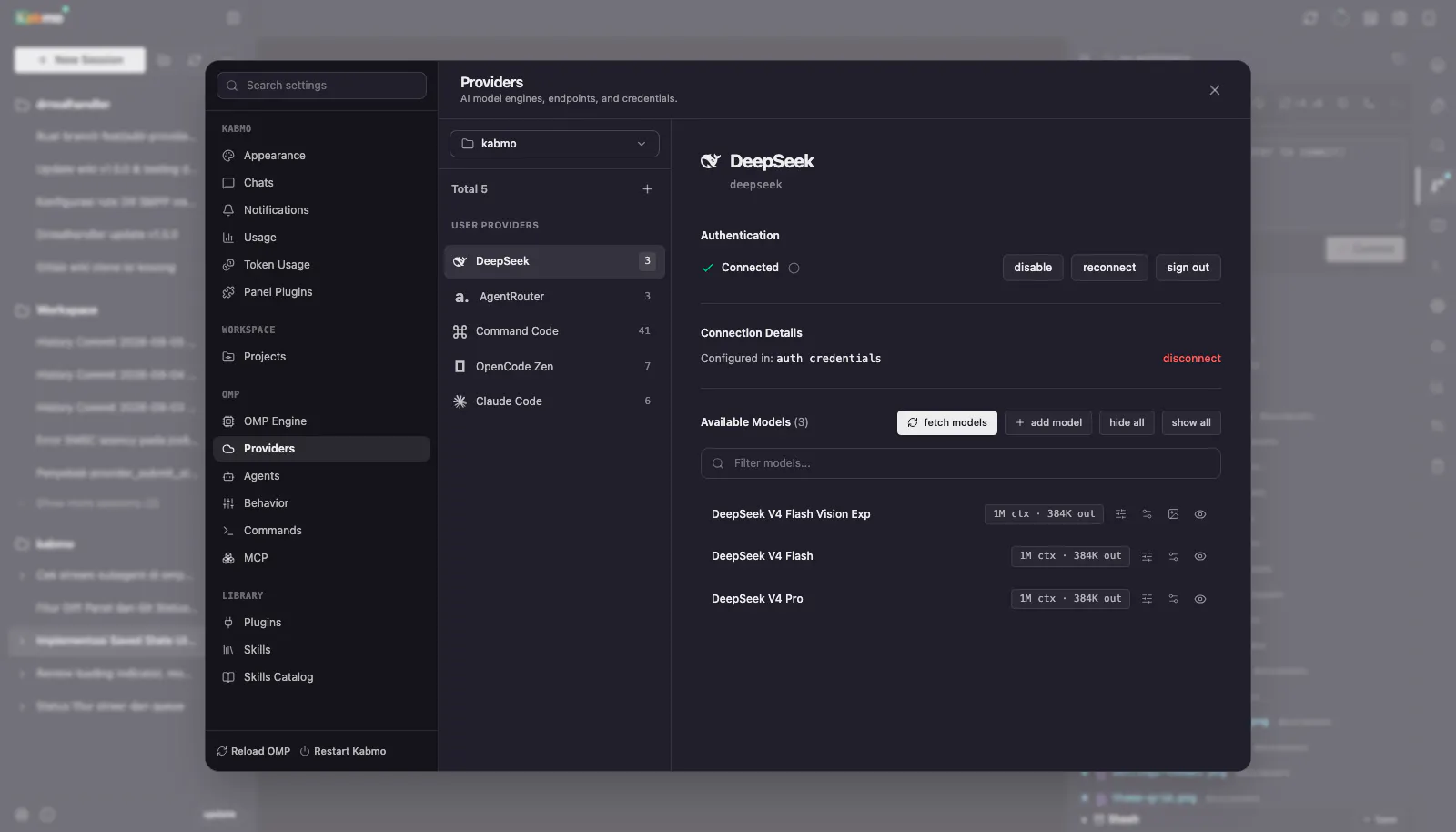Click the info icon next to Connected

pyautogui.click(x=794, y=269)
